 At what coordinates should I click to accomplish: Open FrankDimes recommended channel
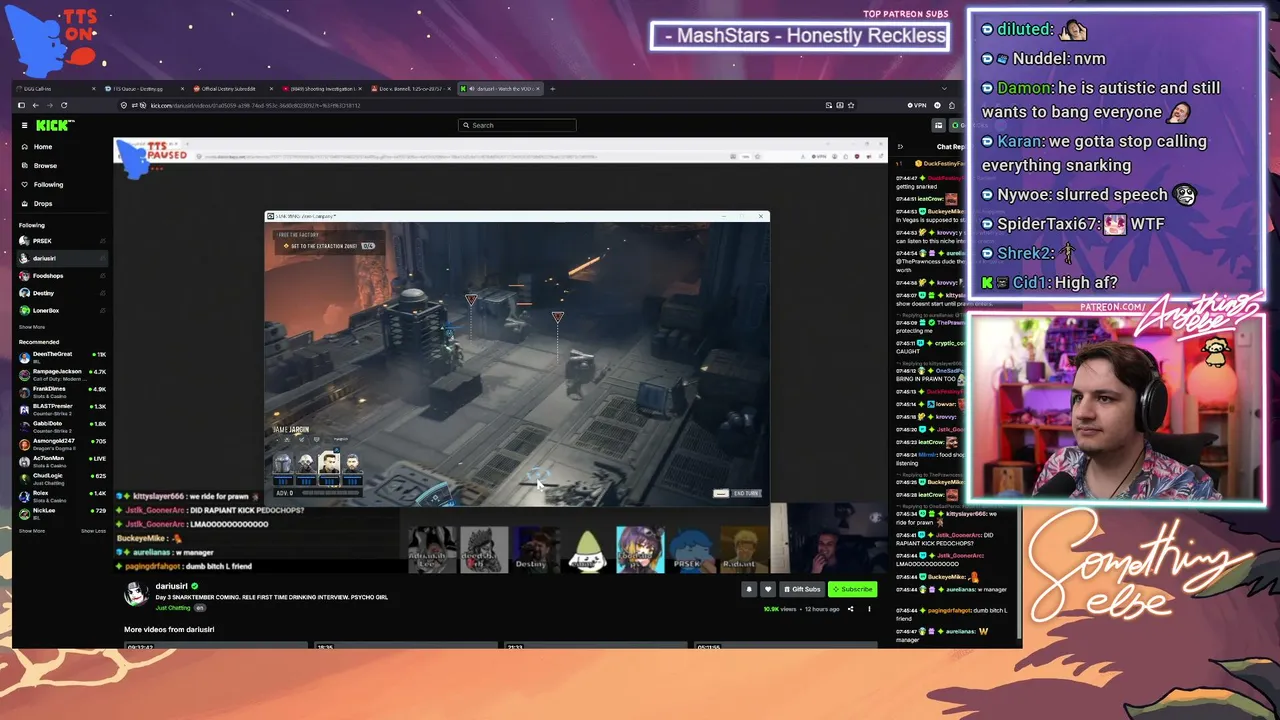pyautogui.click(x=62, y=391)
